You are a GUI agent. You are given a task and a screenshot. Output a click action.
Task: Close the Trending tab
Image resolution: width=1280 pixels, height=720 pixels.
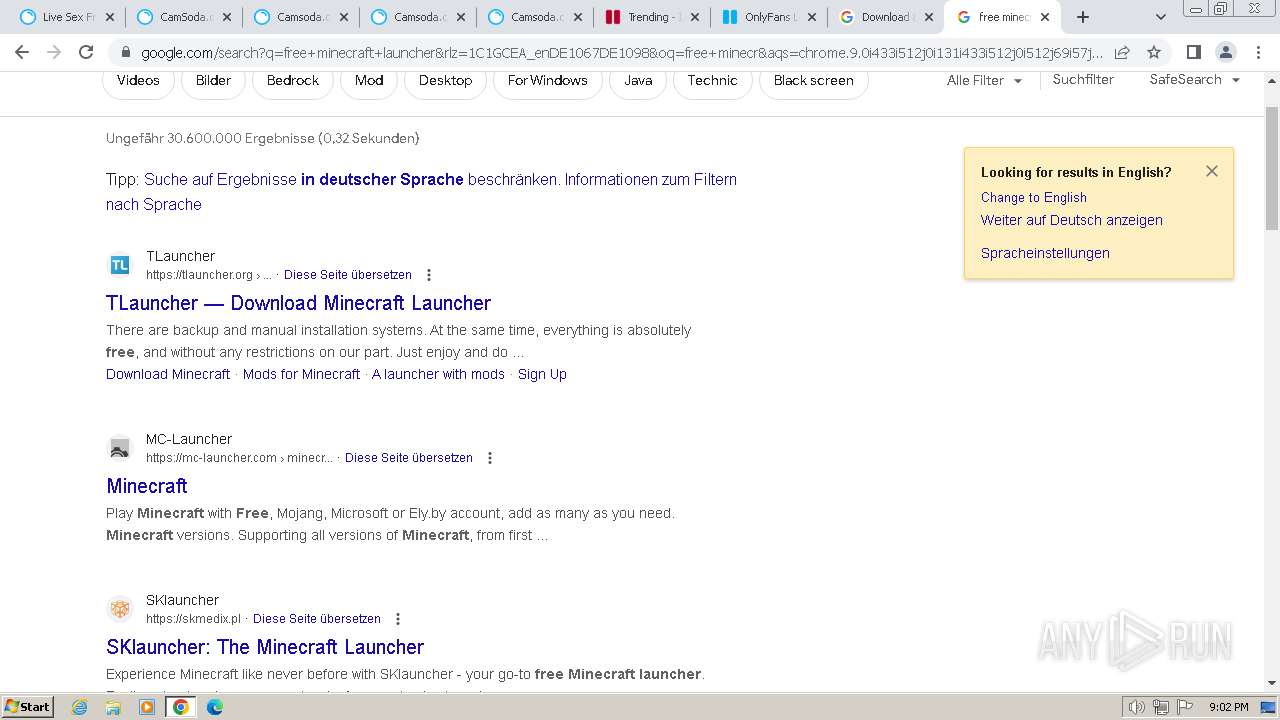[693, 17]
